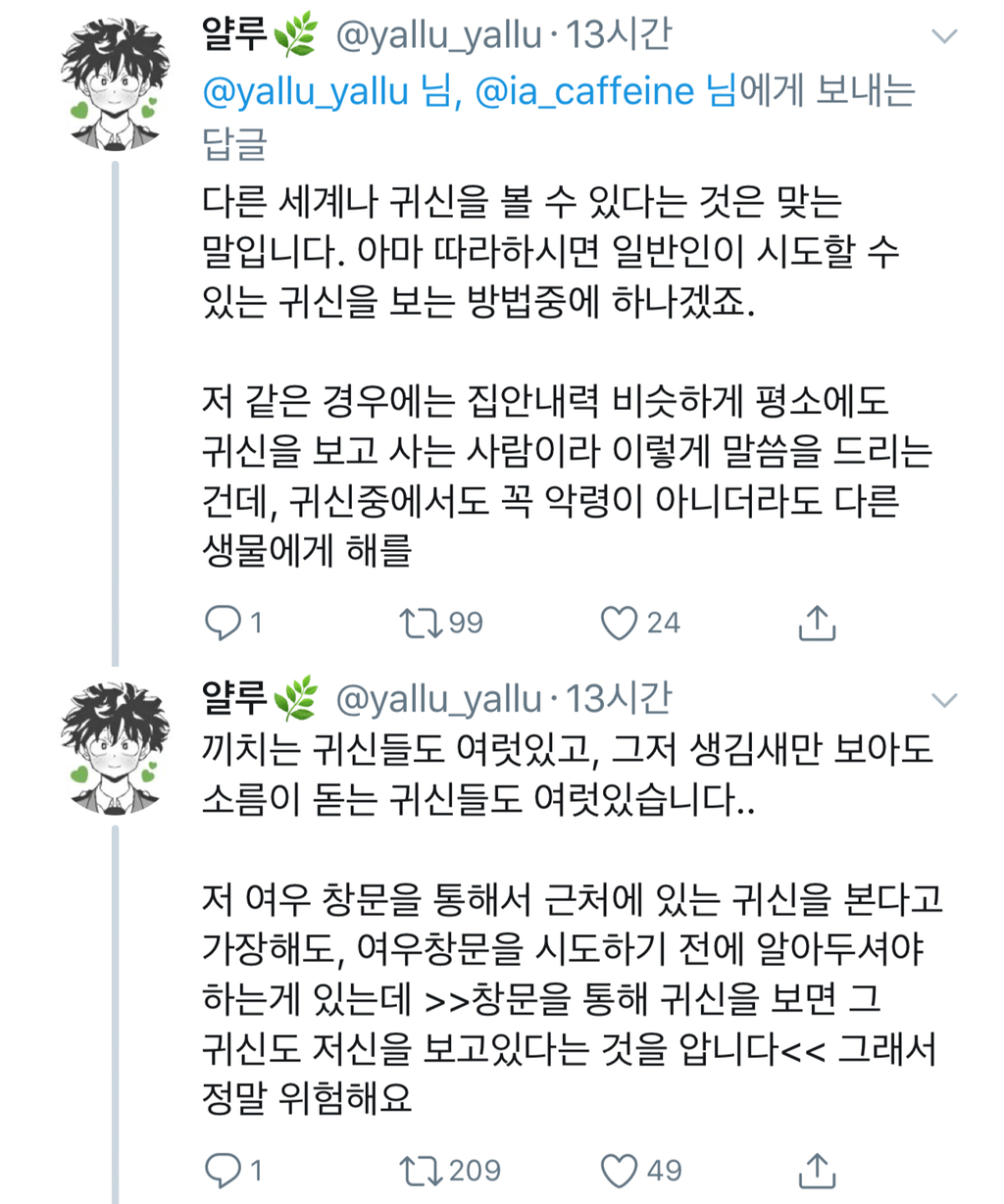Tap @yallu_yallu handle on second tweet header
This screenshot has width=1004, height=1204.
click(439, 699)
